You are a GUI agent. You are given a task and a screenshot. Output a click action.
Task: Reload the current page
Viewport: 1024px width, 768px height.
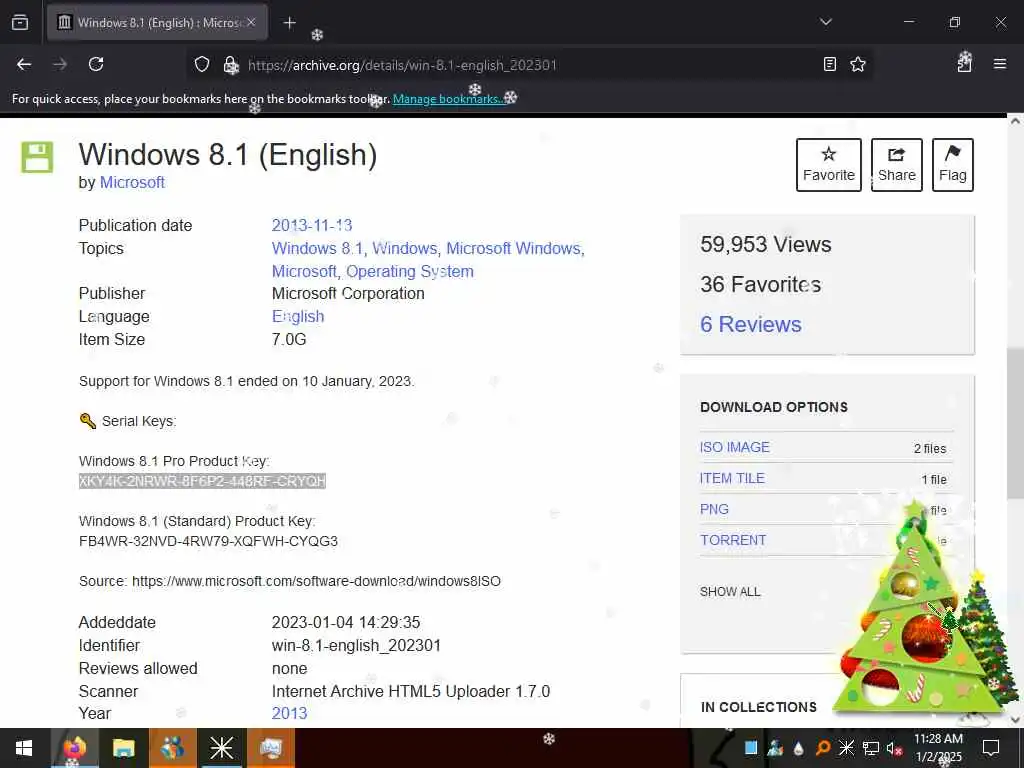pyautogui.click(x=96, y=64)
